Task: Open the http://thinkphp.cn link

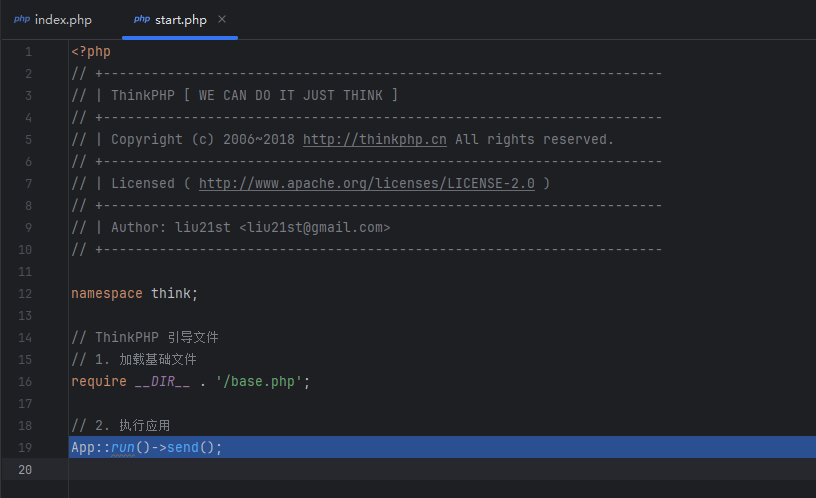Action: click(375, 139)
